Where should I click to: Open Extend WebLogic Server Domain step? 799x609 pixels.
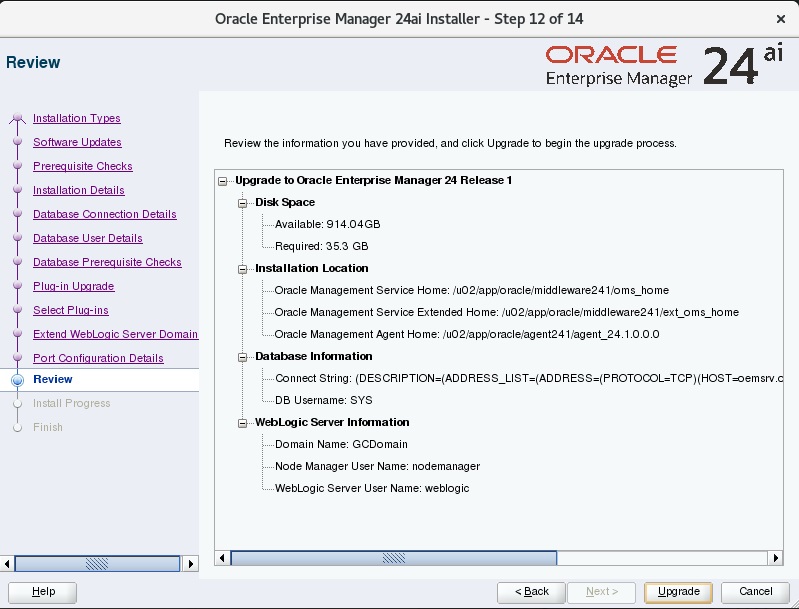(115, 334)
